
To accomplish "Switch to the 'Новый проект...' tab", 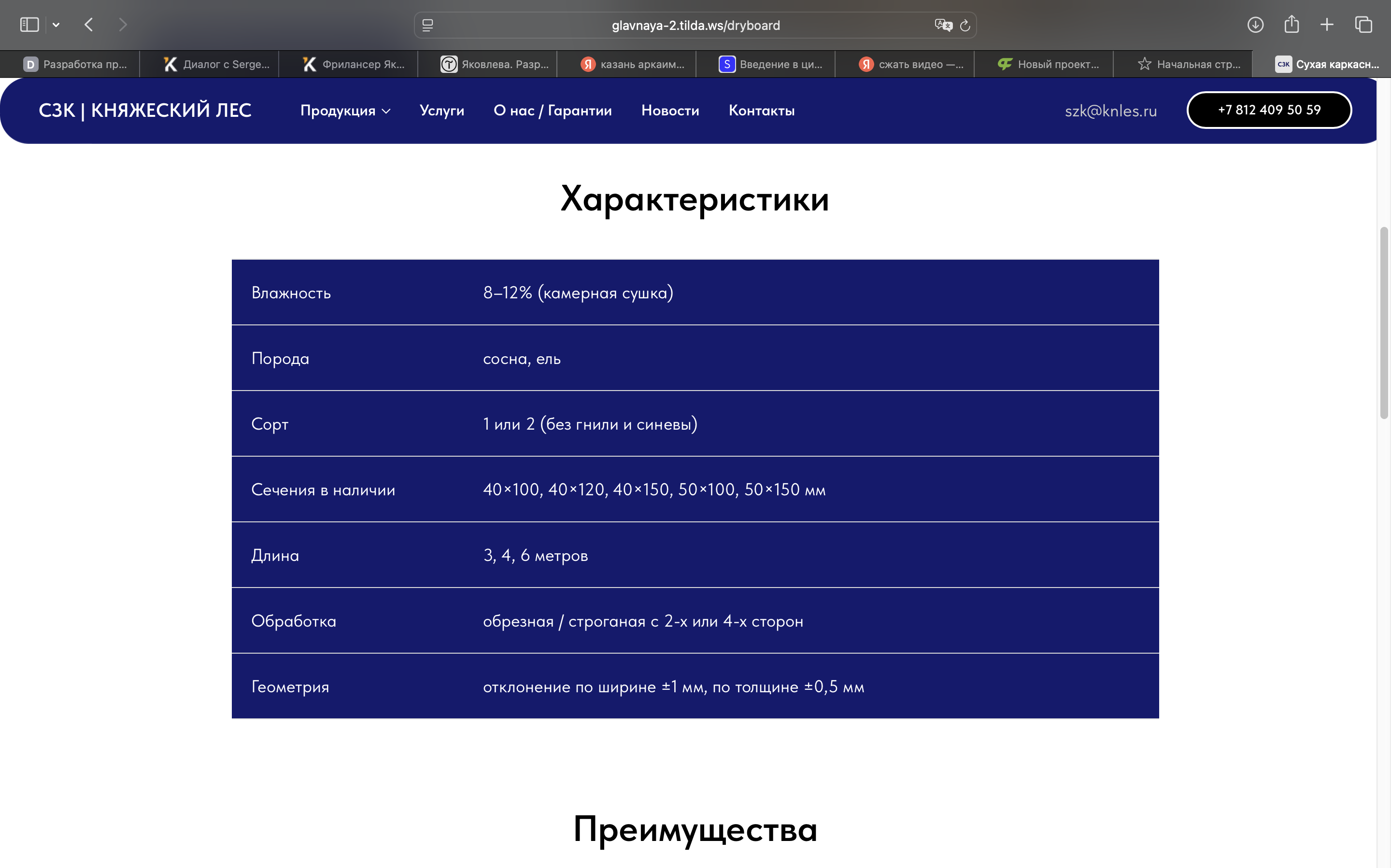I will 1044,64.
